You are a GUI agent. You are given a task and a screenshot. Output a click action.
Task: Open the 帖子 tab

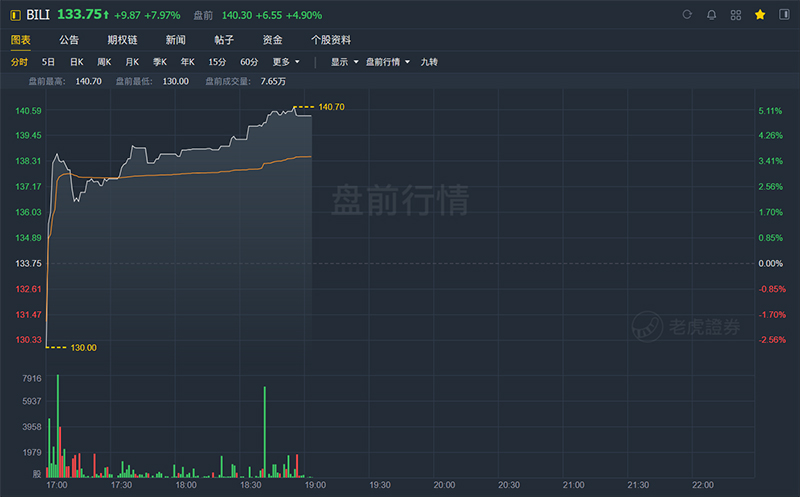pyautogui.click(x=224, y=40)
